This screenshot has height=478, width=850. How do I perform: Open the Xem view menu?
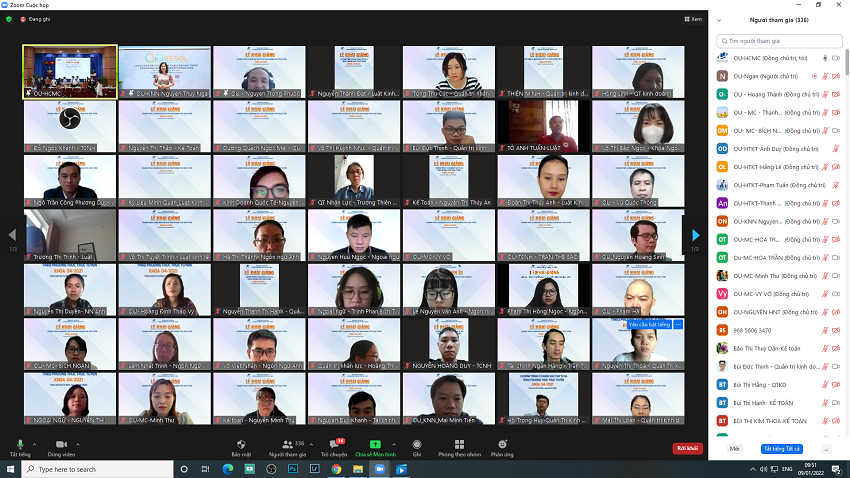tap(692, 19)
